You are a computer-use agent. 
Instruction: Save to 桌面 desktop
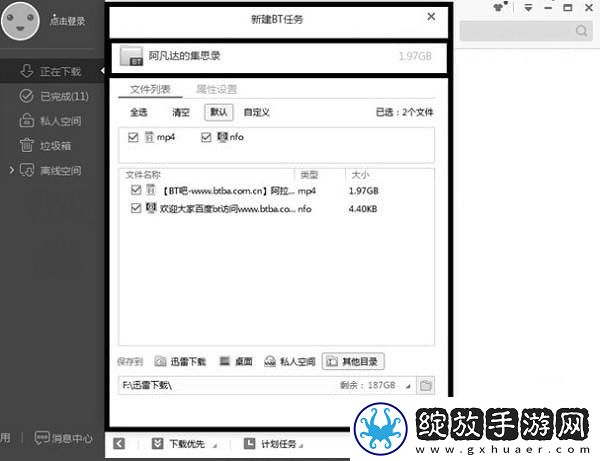tap(236, 361)
